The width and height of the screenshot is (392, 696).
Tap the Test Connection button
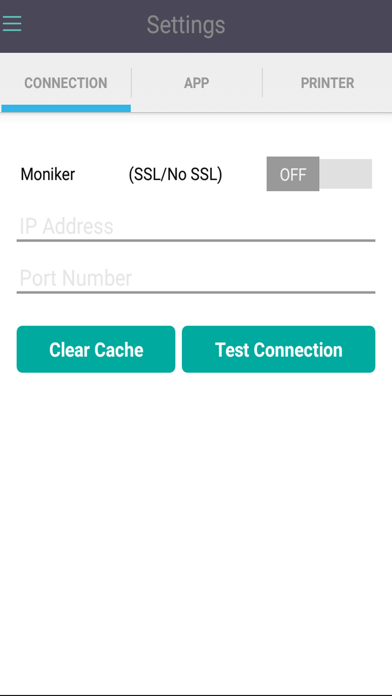pyautogui.click(x=278, y=349)
